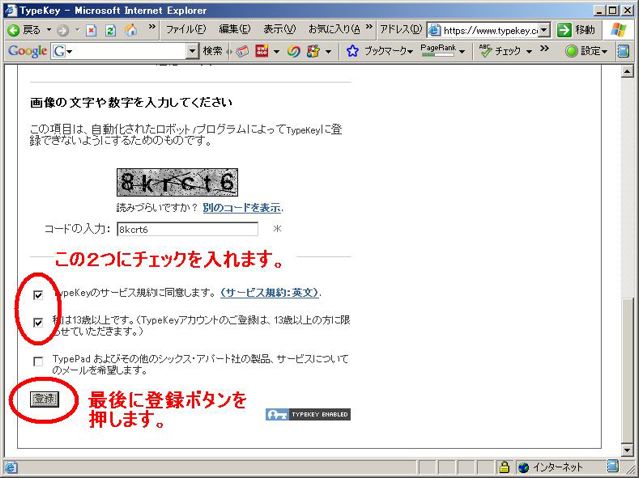Stop page loading with the red X icon
The width and height of the screenshot is (639, 478).
91,31
